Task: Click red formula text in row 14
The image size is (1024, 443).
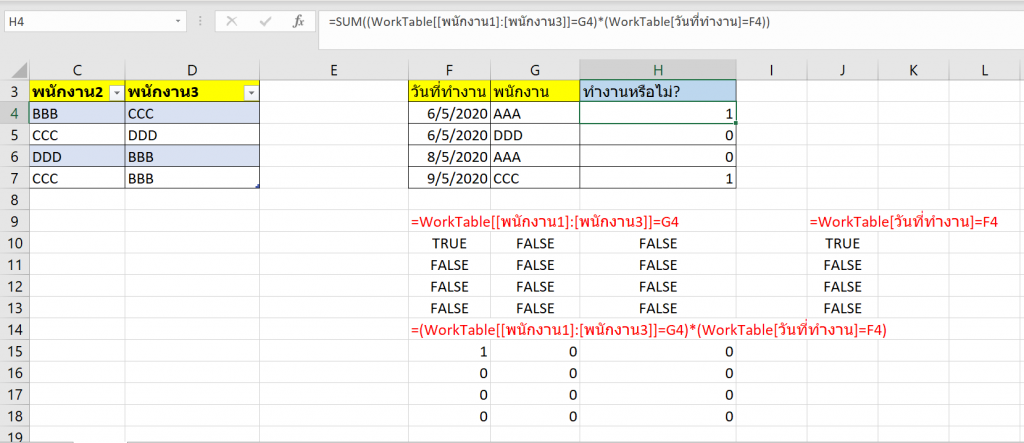Action: (648, 331)
